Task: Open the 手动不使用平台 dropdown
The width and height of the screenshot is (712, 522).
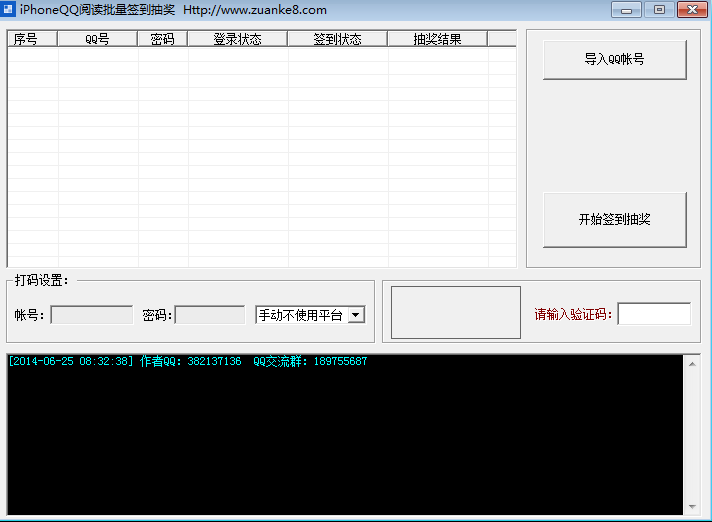Action: 356,315
